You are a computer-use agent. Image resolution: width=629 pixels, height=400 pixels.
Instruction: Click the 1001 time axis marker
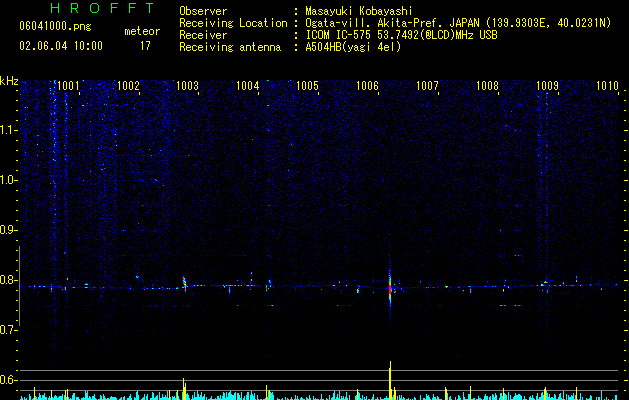coord(68,86)
